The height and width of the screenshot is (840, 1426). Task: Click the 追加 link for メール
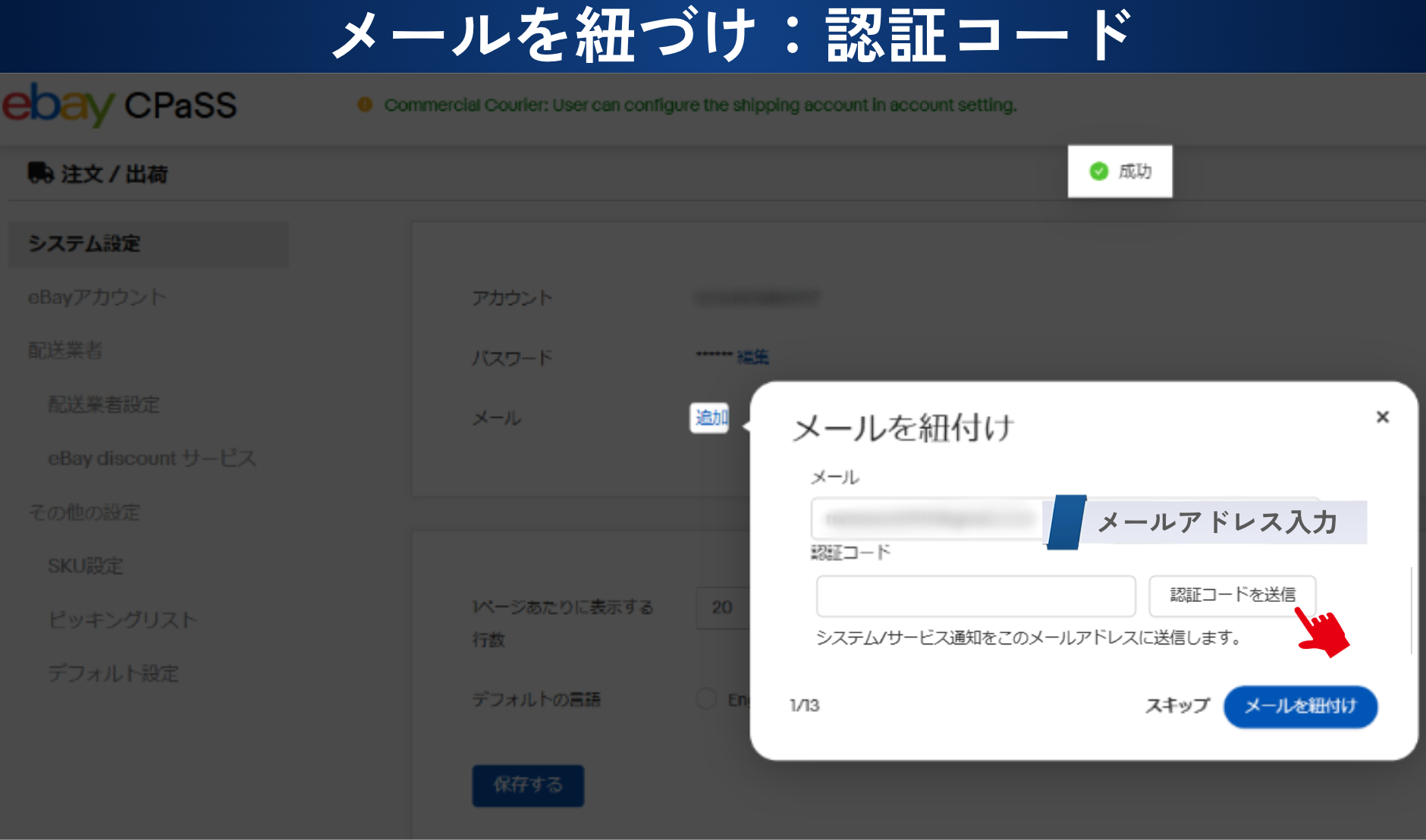pos(710,418)
